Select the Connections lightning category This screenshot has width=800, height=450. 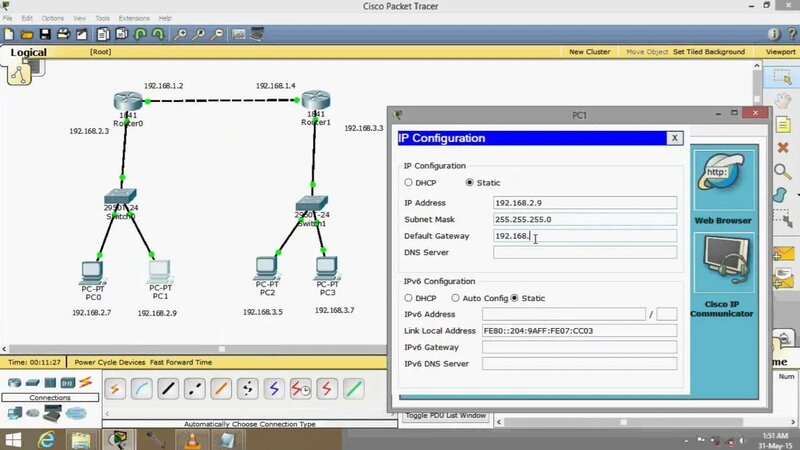pyautogui.click(x=85, y=382)
